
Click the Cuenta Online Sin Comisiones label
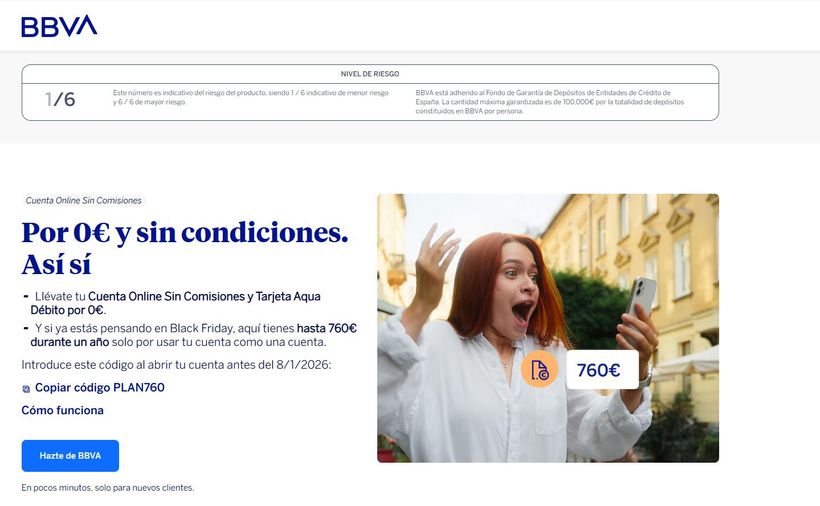84,200
